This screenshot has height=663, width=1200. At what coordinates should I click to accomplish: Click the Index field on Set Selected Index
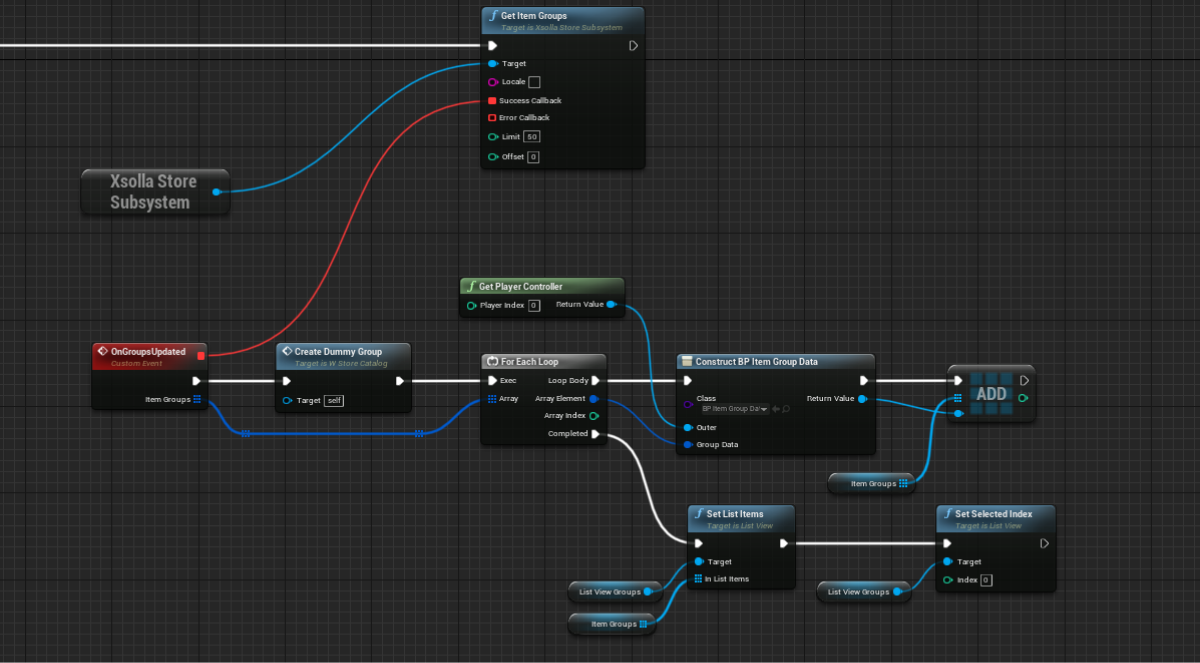986,580
